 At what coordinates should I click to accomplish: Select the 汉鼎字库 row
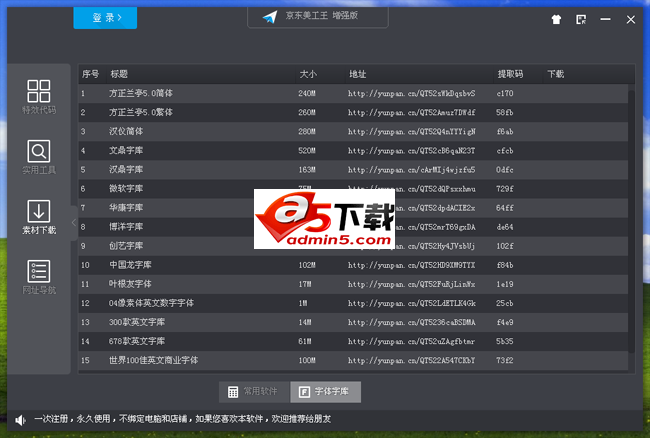[353, 170]
